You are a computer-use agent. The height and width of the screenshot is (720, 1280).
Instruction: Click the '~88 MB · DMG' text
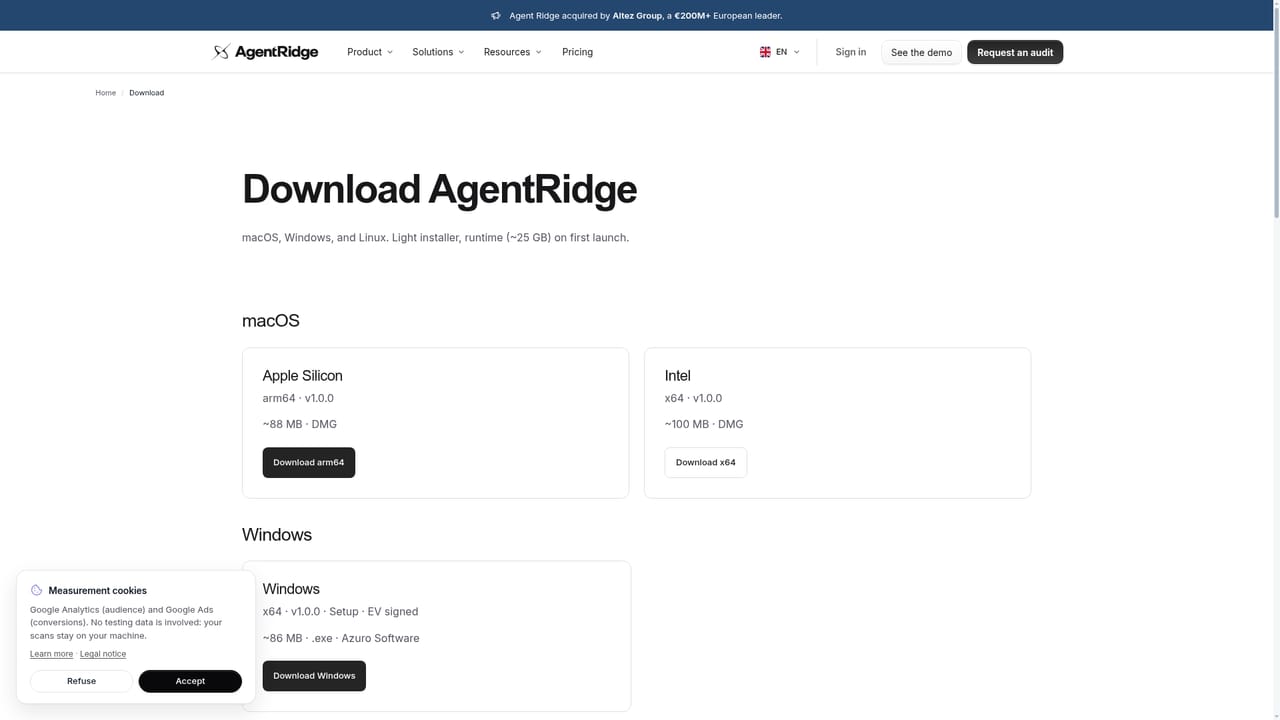pos(300,424)
